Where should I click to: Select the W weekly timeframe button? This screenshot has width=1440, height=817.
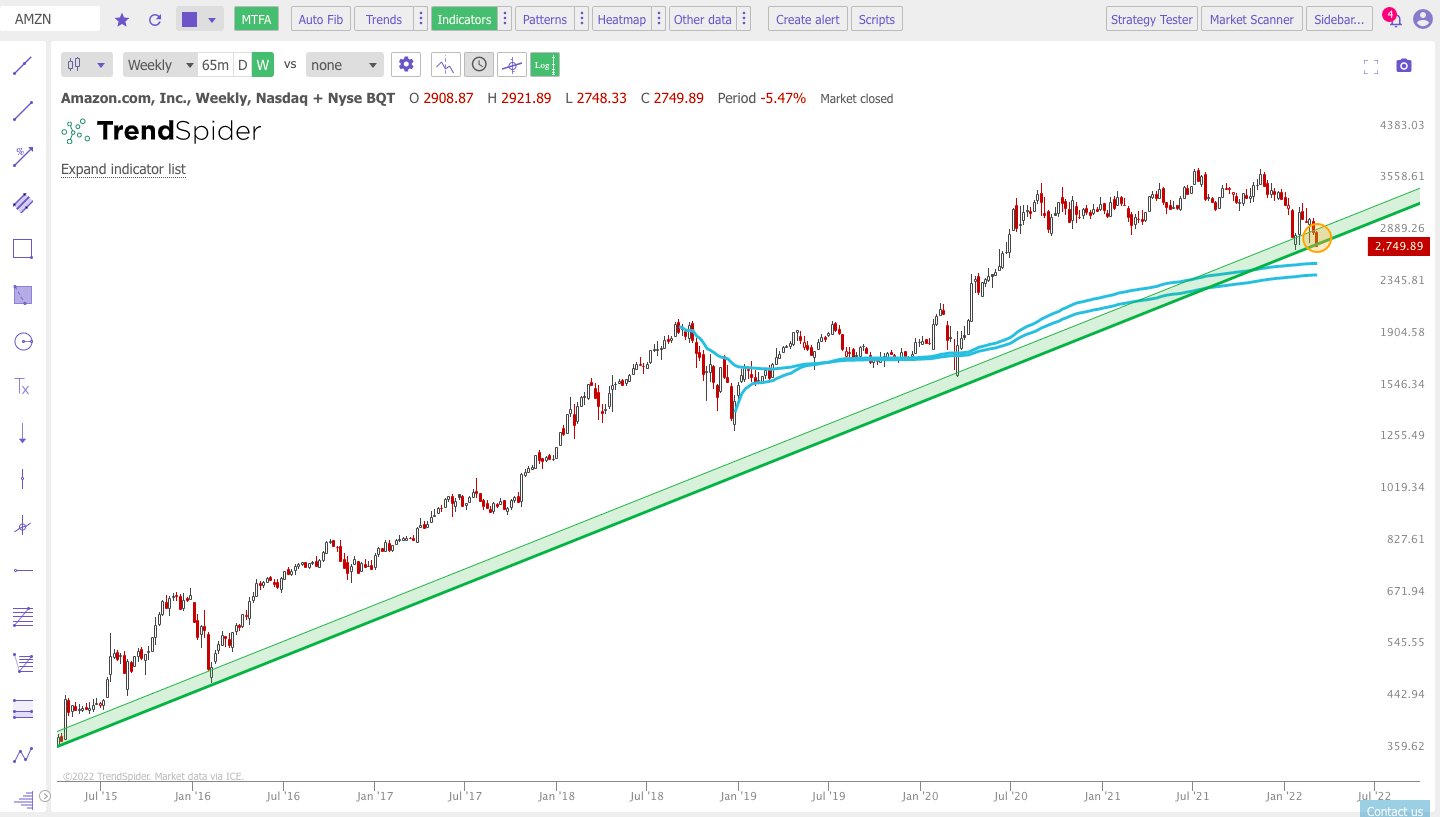[262, 65]
